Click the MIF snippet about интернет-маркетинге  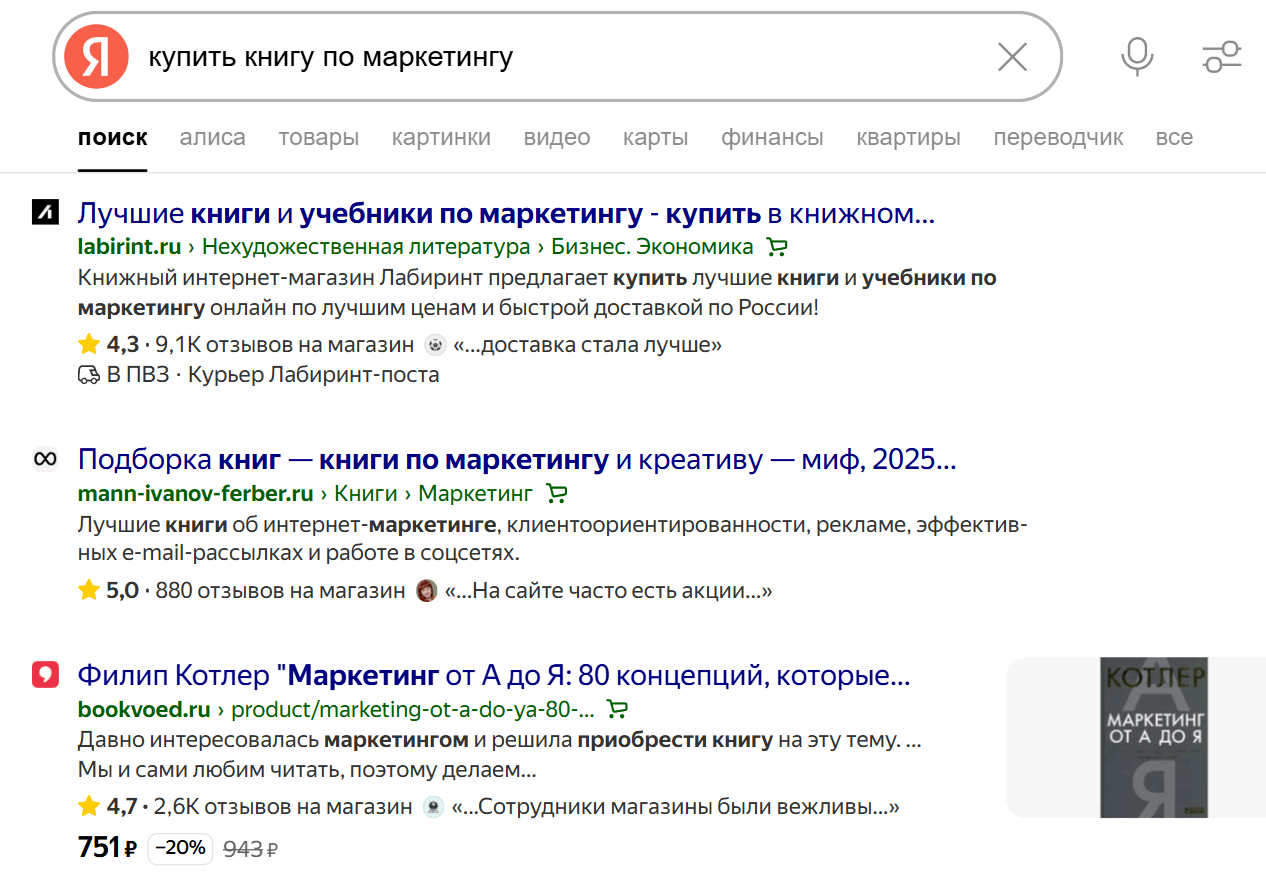point(552,539)
